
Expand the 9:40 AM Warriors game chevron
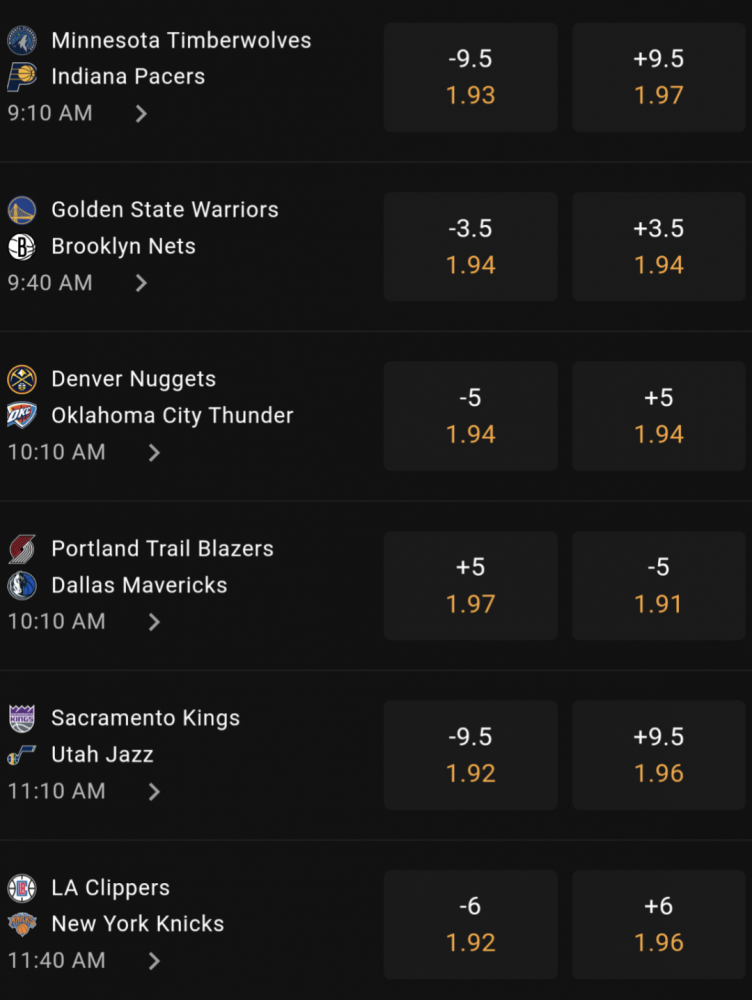(x=142, y=283)
